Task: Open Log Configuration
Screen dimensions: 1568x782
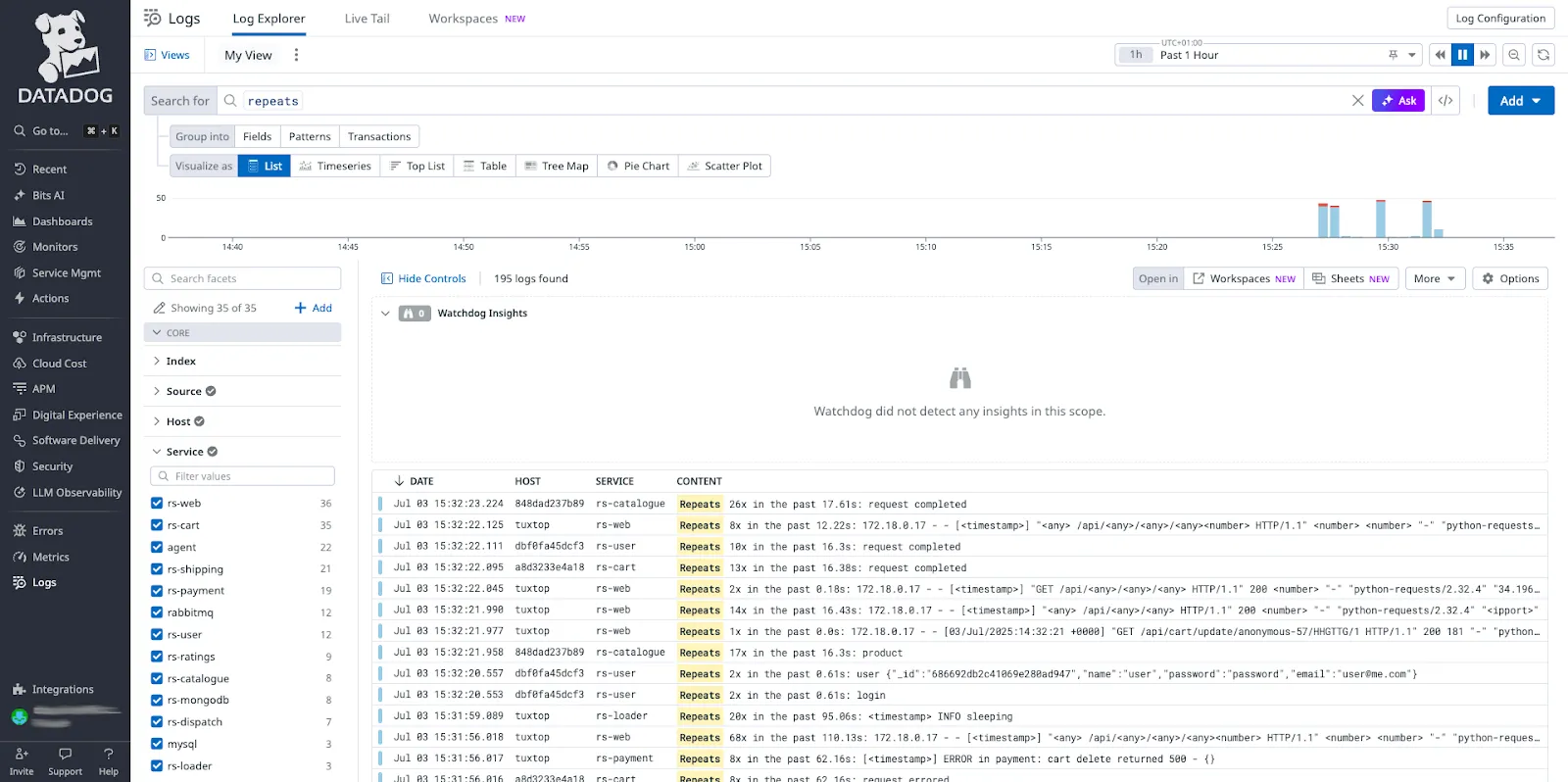Action: [1500, 19]
